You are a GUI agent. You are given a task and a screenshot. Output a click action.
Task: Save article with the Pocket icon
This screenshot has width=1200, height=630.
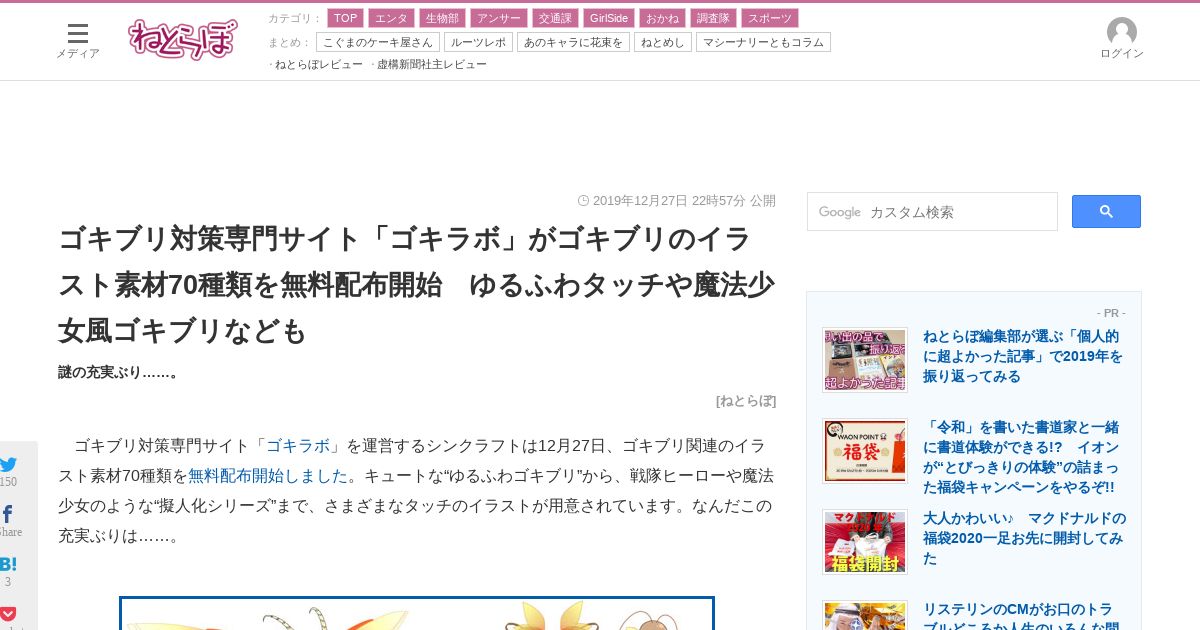point(8,613)
